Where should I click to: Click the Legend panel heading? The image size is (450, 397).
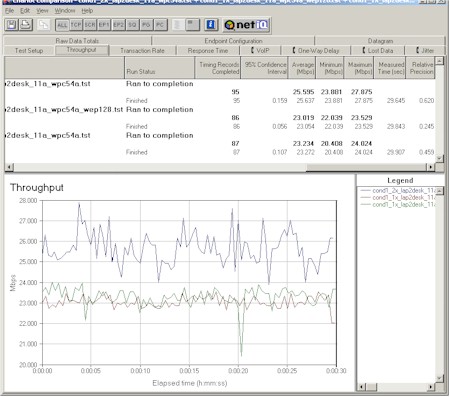[400, 180]
